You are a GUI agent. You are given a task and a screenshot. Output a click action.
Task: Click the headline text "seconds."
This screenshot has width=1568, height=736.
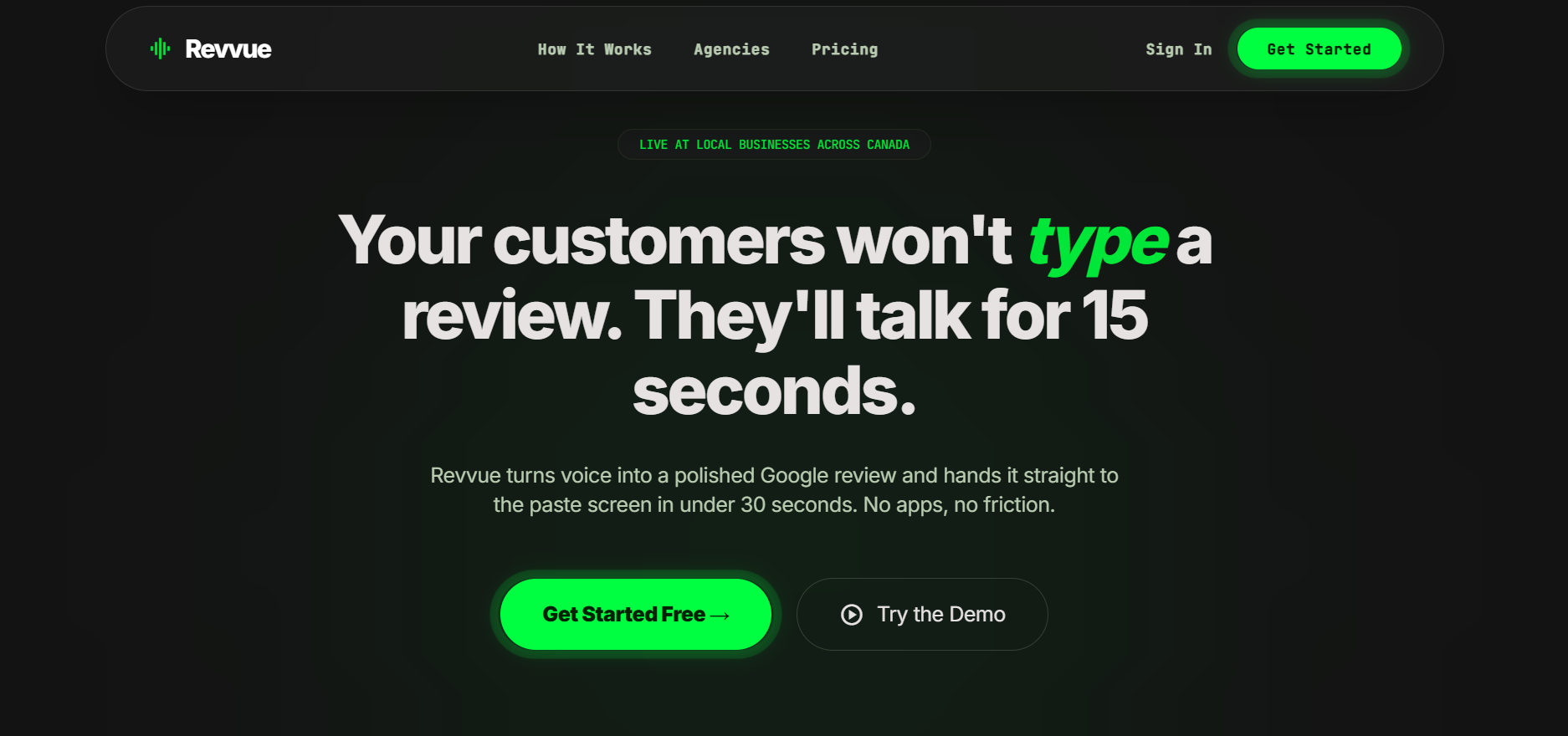[774, 391]
